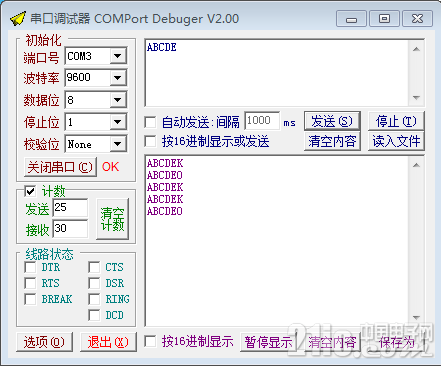Toggle the DSR checkbox
The width and height of the screenshot is (441, 366).
[x=94, y=283]
